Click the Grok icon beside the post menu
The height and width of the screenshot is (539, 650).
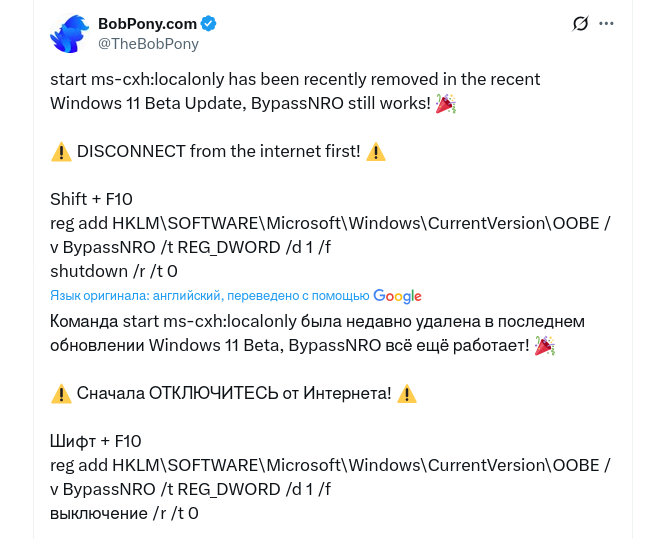pyautogui.click(x=579, y=23)
